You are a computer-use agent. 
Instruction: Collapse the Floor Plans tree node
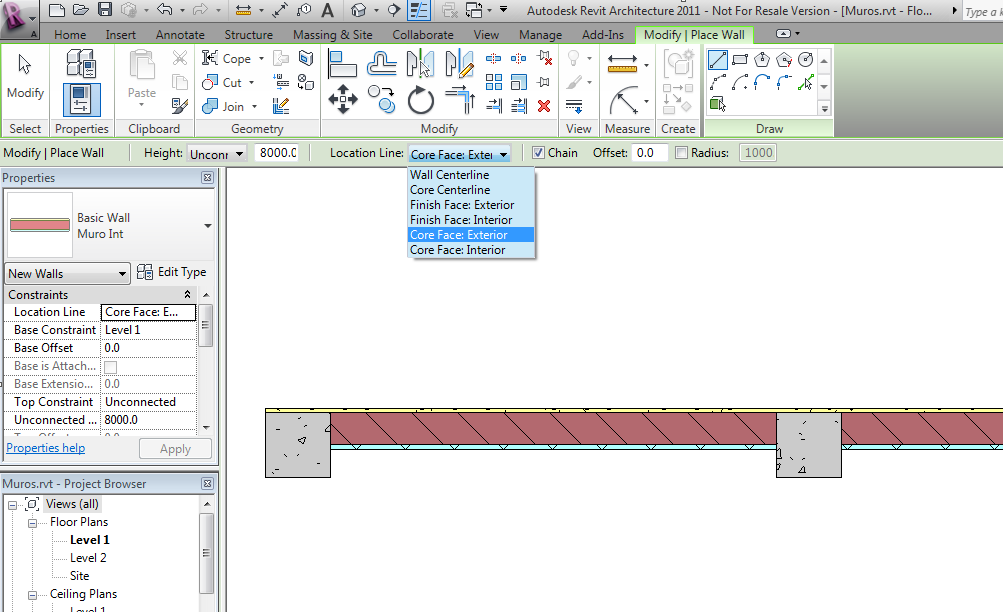point(32,522)
